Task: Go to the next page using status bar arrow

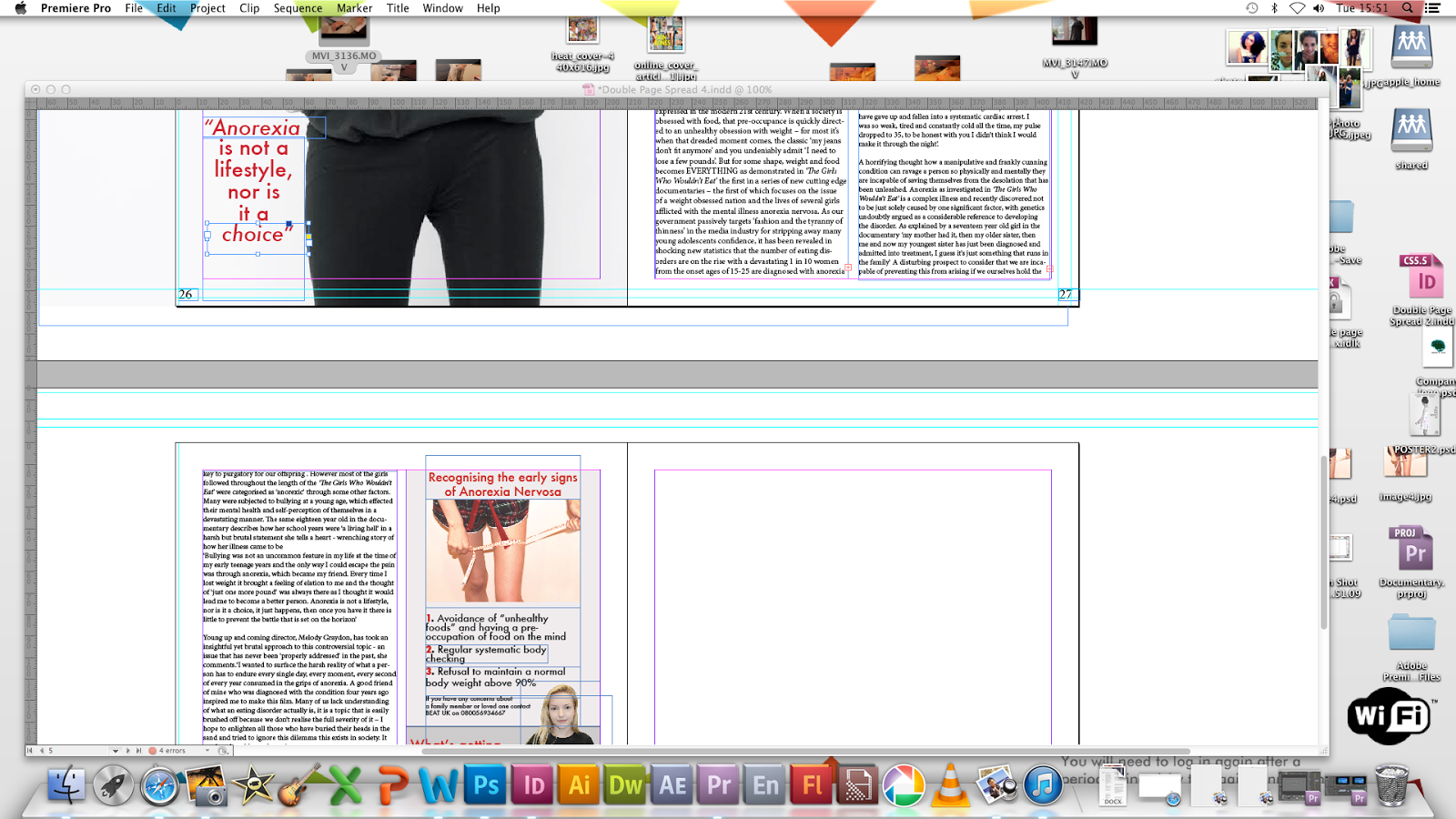Action: (128, 751)
